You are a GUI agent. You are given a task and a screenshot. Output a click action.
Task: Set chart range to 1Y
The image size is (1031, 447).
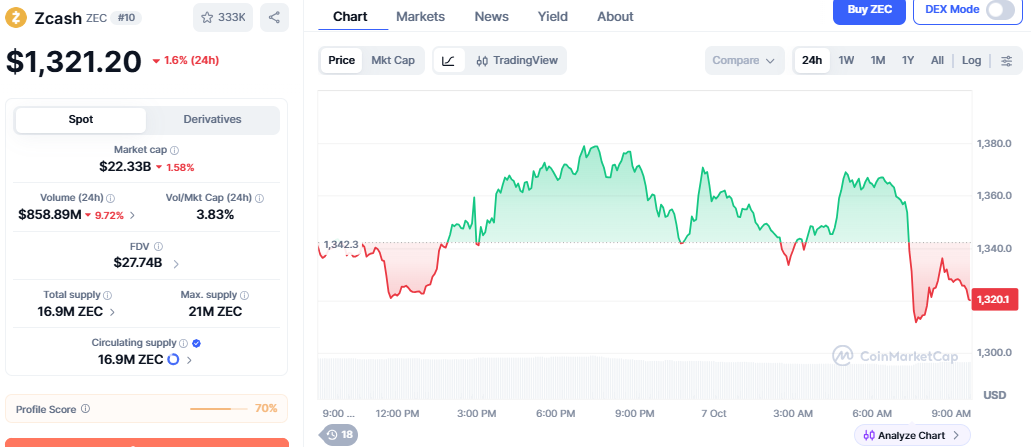click(x=908, y=60)
